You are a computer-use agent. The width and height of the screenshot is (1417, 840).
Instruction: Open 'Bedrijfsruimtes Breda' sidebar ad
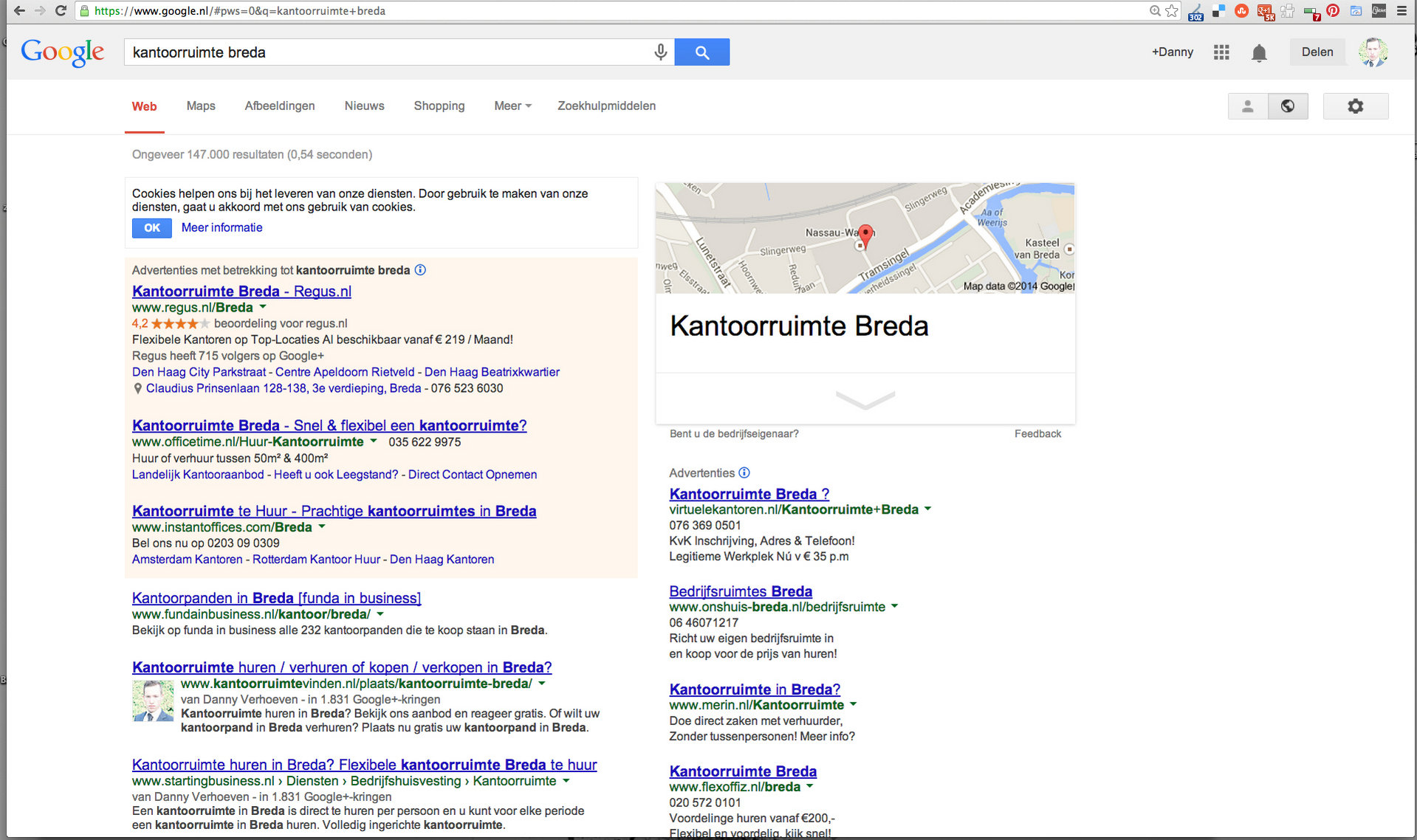741,591
